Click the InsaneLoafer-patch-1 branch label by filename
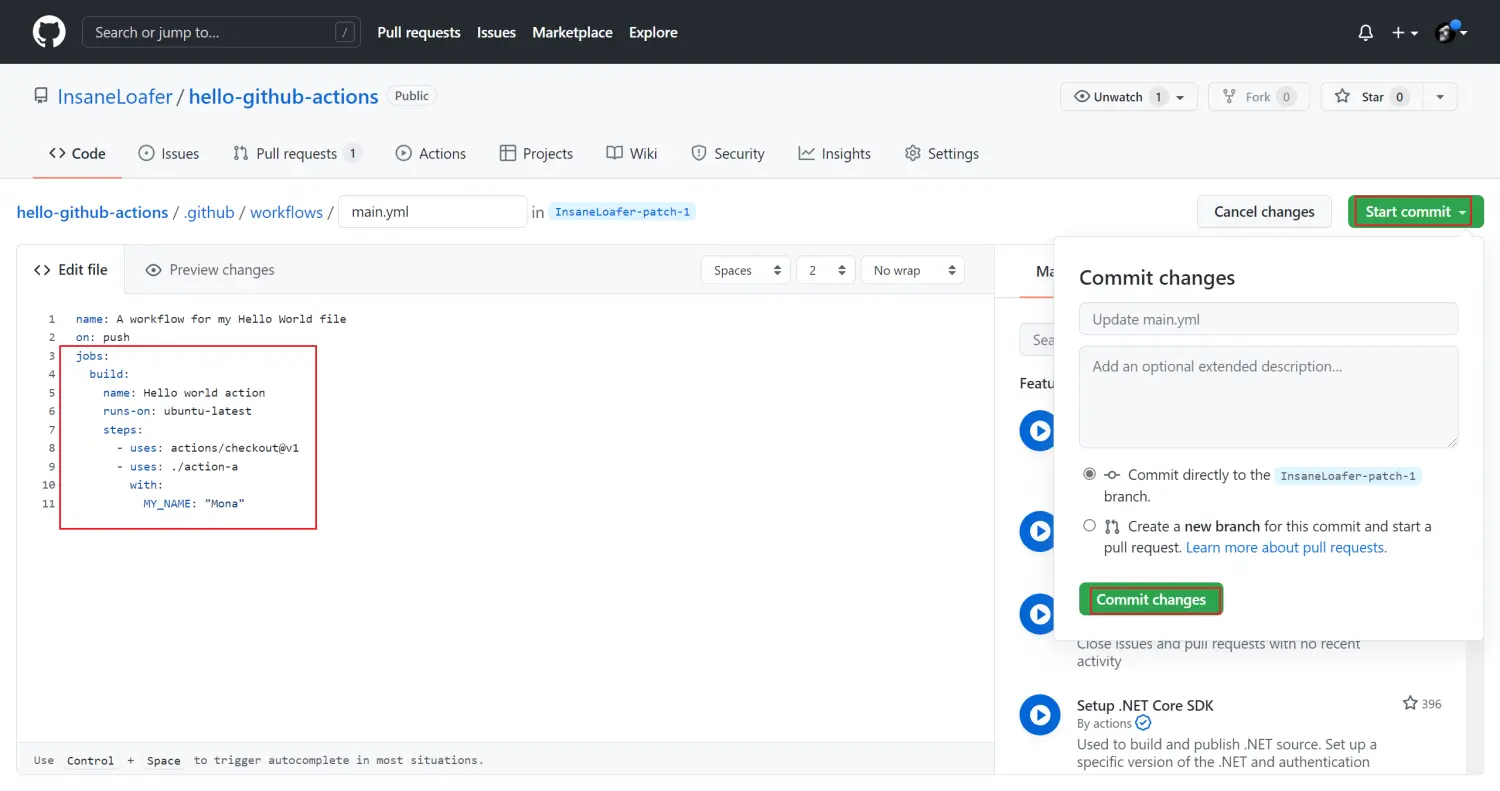 pos(622,212)
